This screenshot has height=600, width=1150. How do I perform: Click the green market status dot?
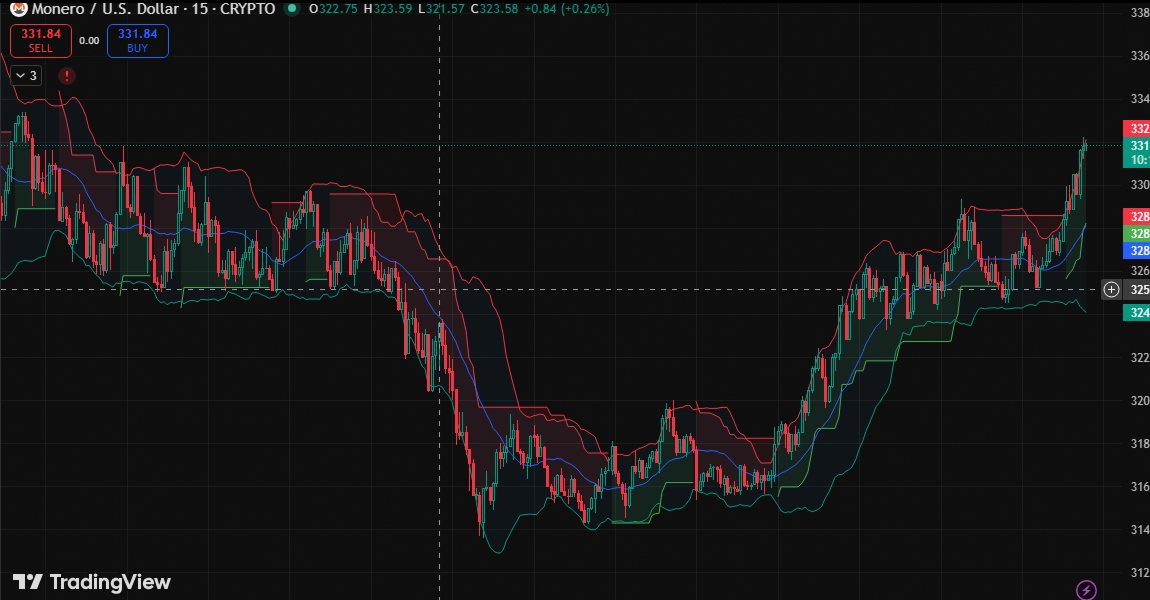pos(291,9)
